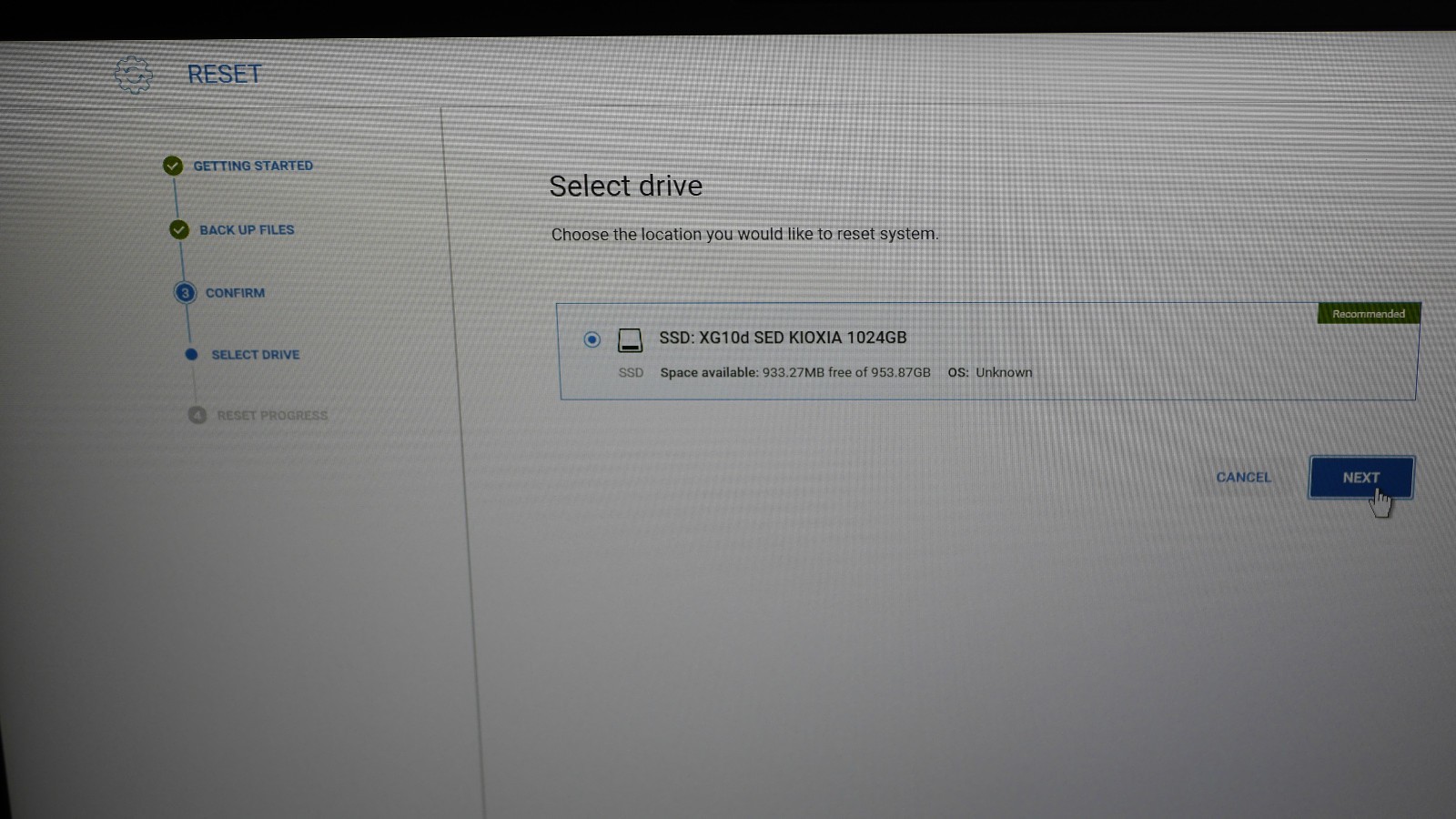
Task: Click the green Recommended badge
Action: click(1369, 314)
